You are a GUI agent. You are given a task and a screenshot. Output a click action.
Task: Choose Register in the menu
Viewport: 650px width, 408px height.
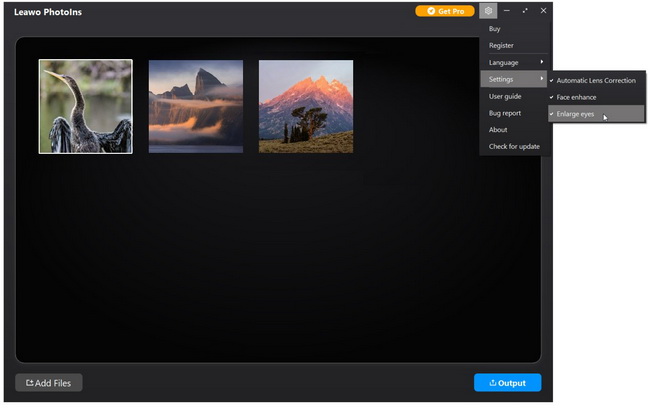point(501,46)
